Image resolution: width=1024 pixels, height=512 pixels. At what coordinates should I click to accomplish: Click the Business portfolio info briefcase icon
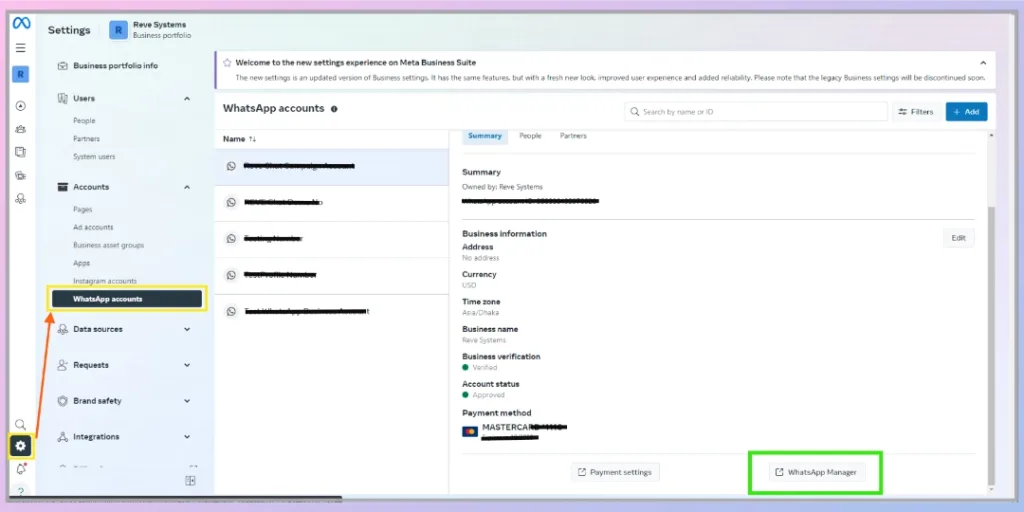(63, 66)
